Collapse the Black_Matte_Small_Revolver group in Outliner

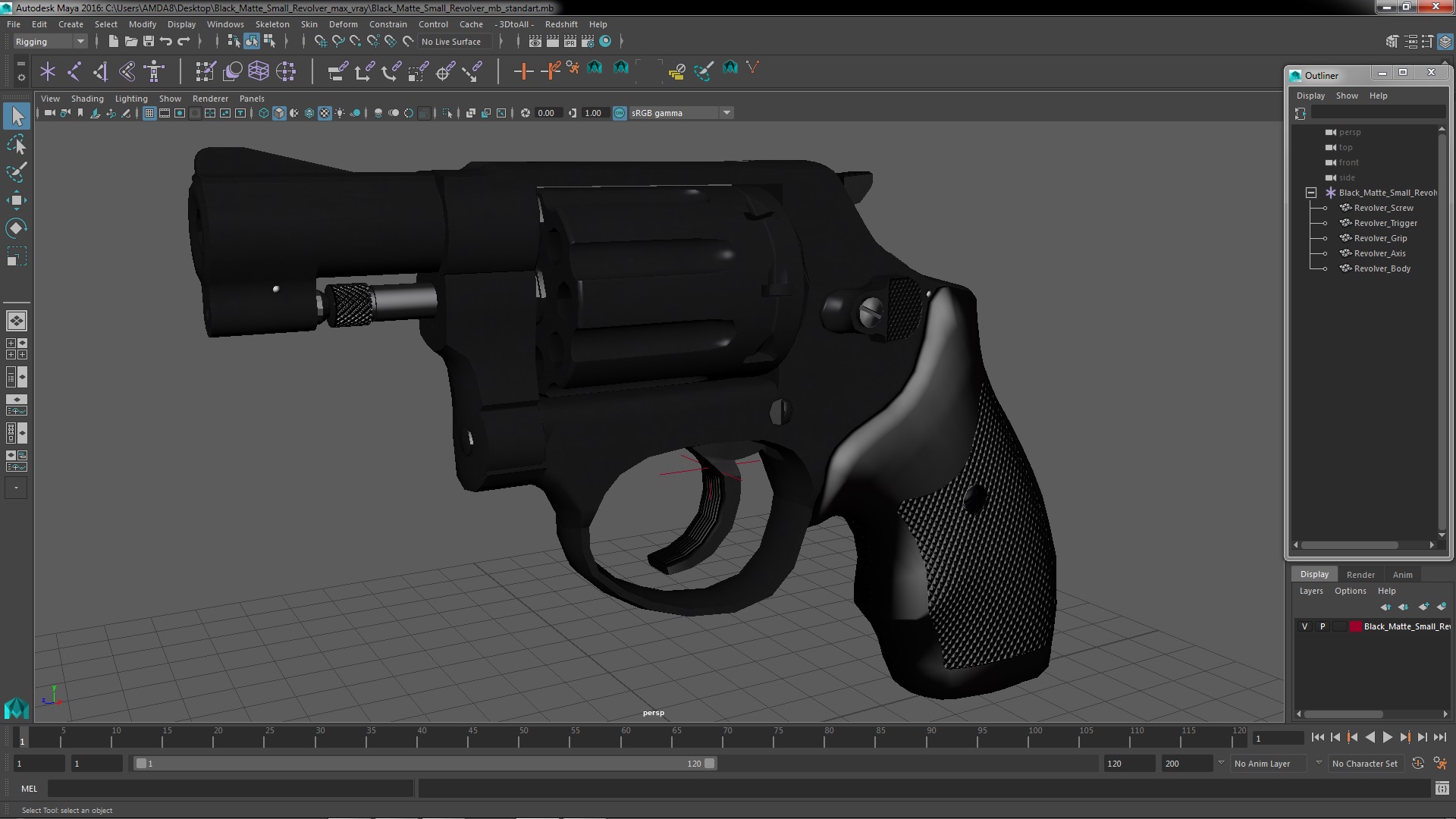[1310, 193]
